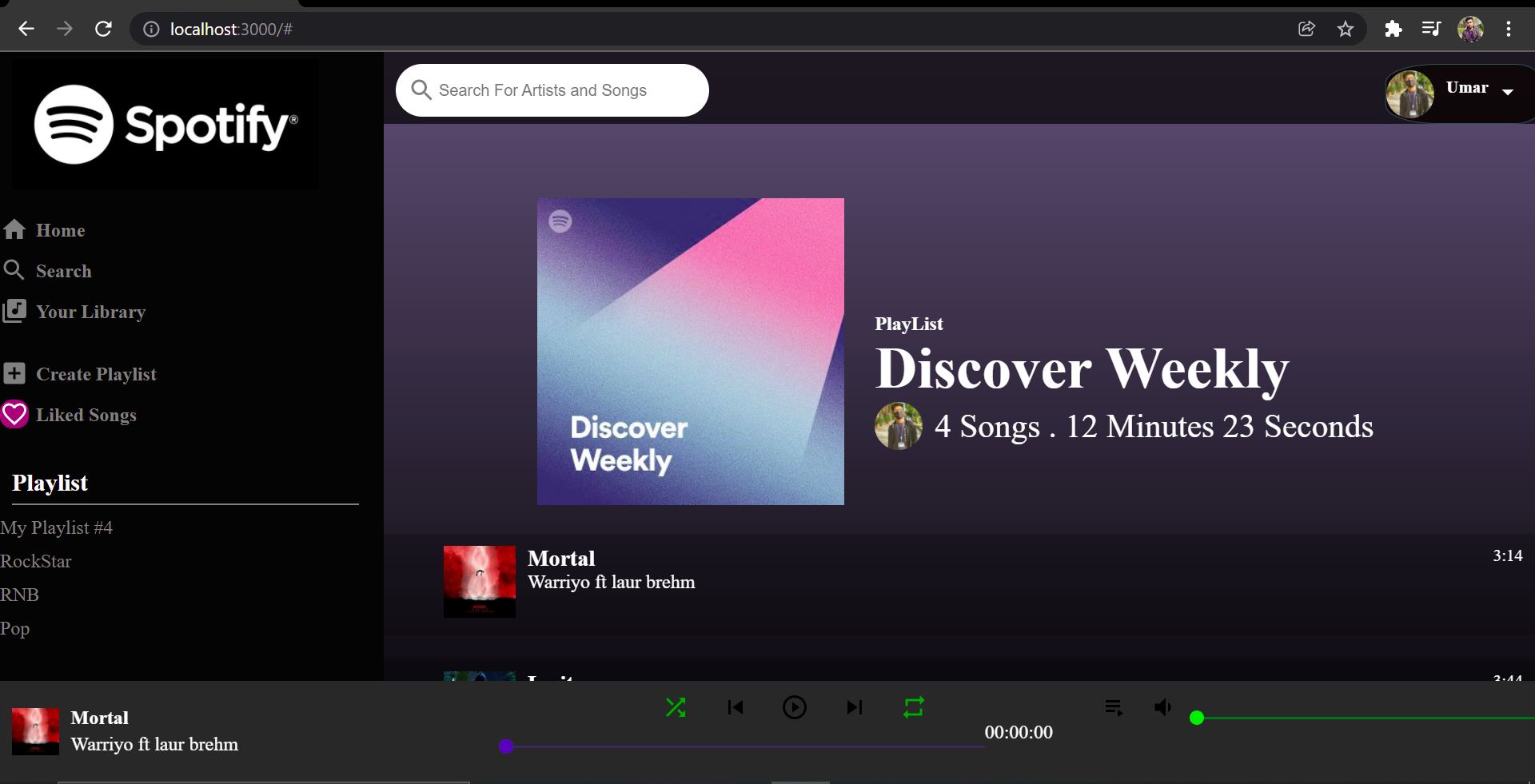Screen dimensions: 1535x784
Task: Click the Search For Artists and Songs field
Action: [x=552, y=90]
